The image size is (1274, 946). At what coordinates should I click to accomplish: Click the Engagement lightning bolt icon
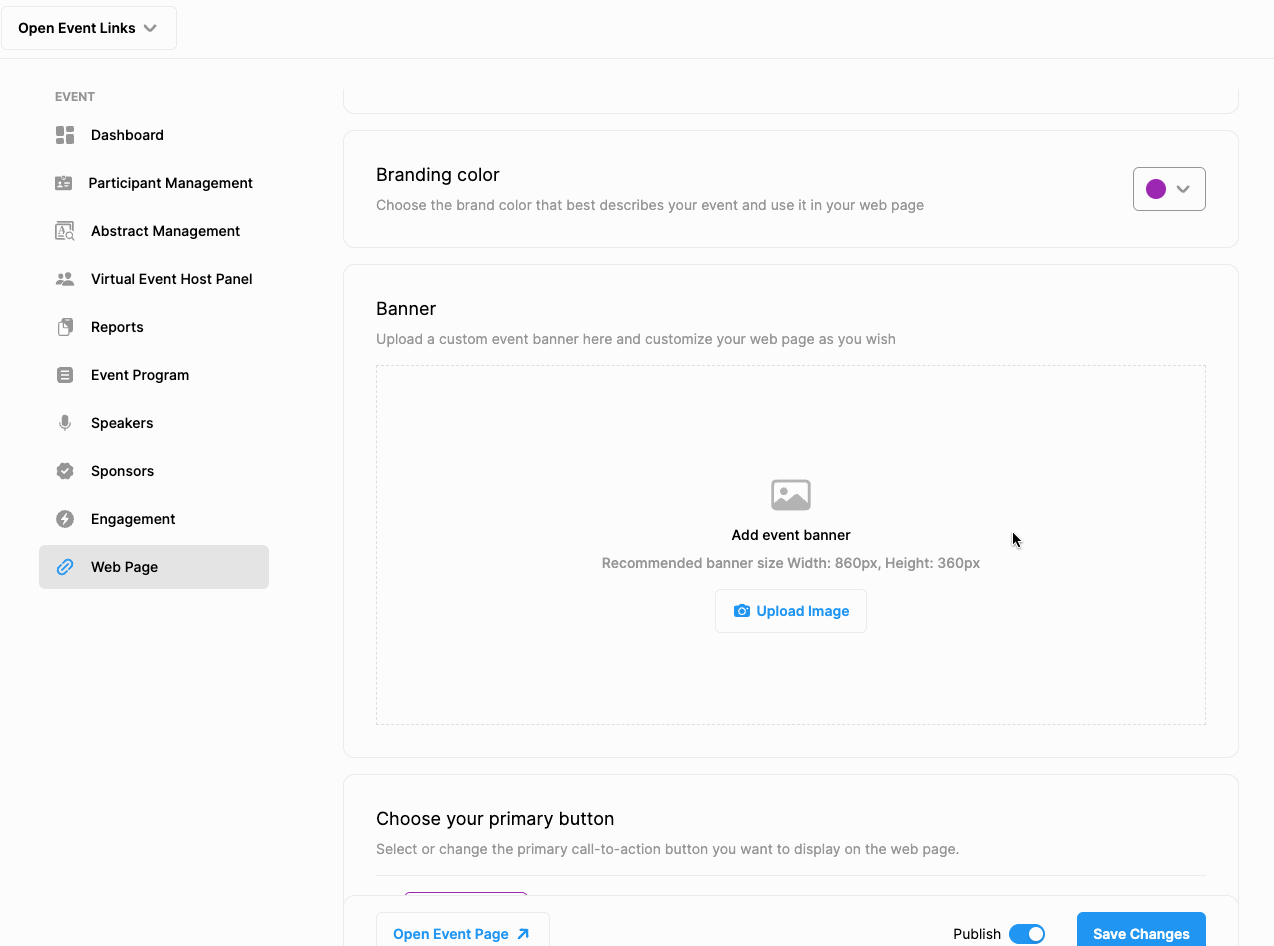coord(65,519)
